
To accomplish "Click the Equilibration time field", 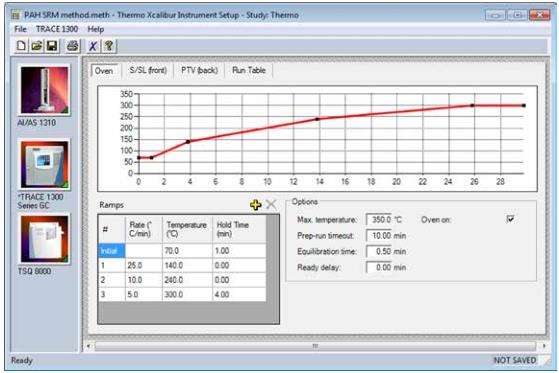I will coord(379,251).
